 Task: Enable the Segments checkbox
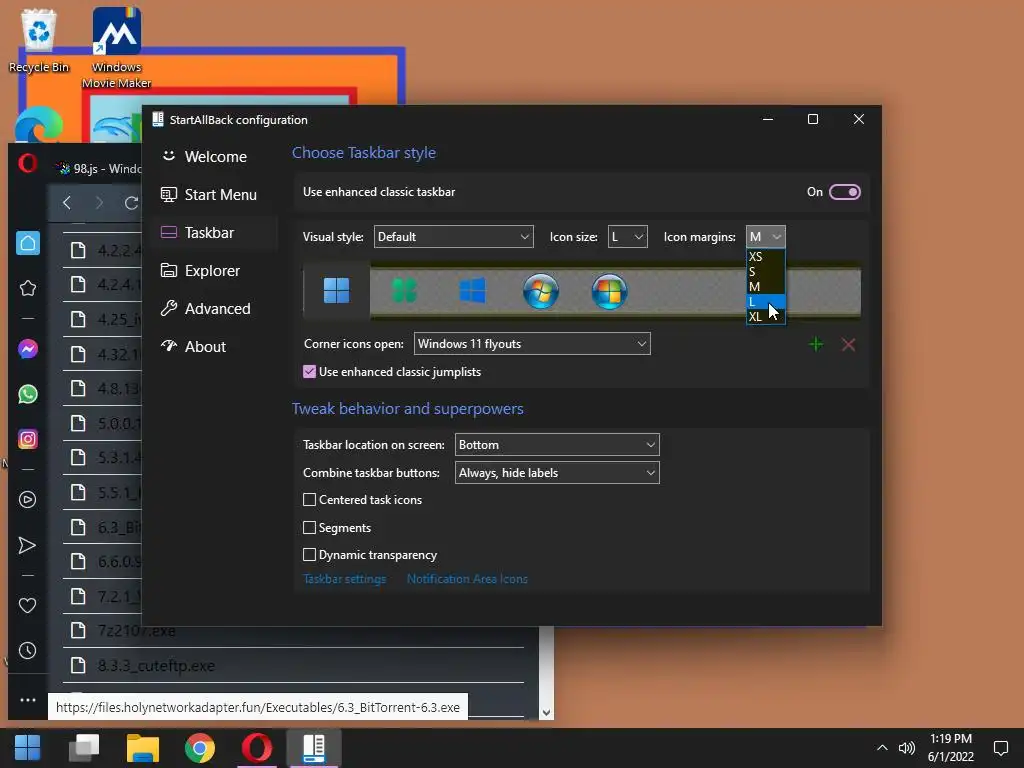tap(310, 528)
